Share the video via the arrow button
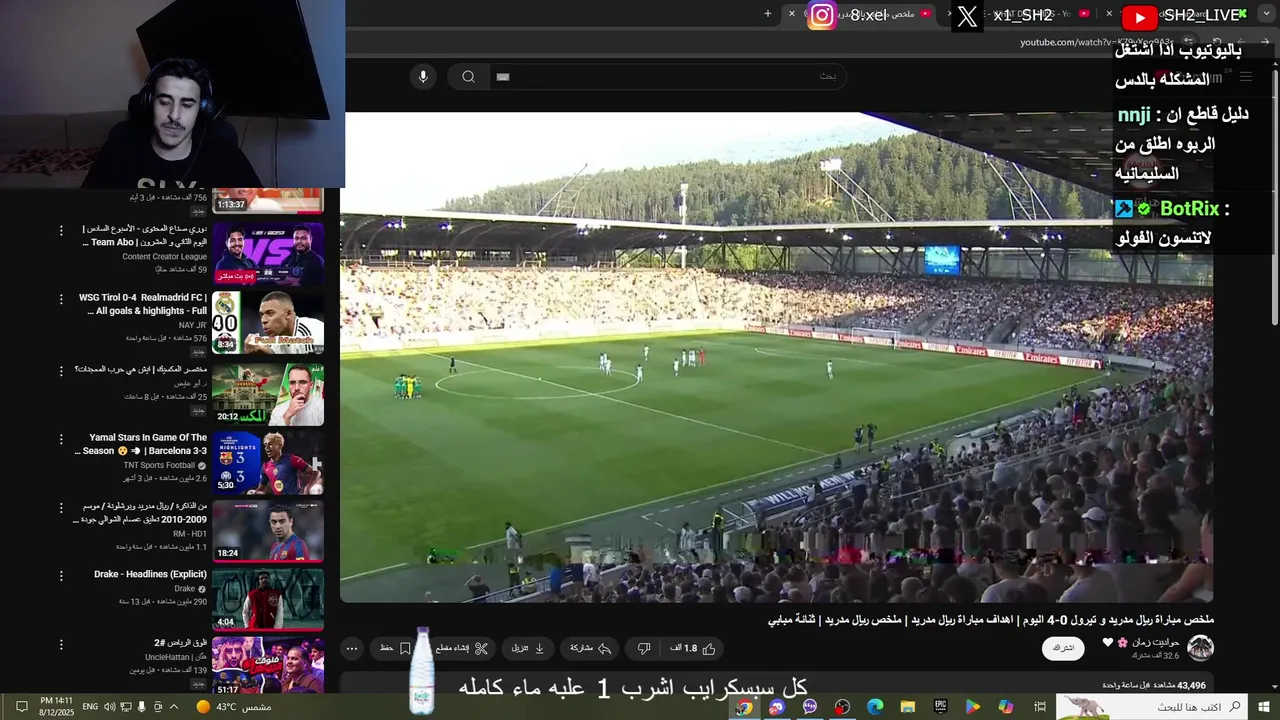The image size is (1280, 720). click(591, 649)
